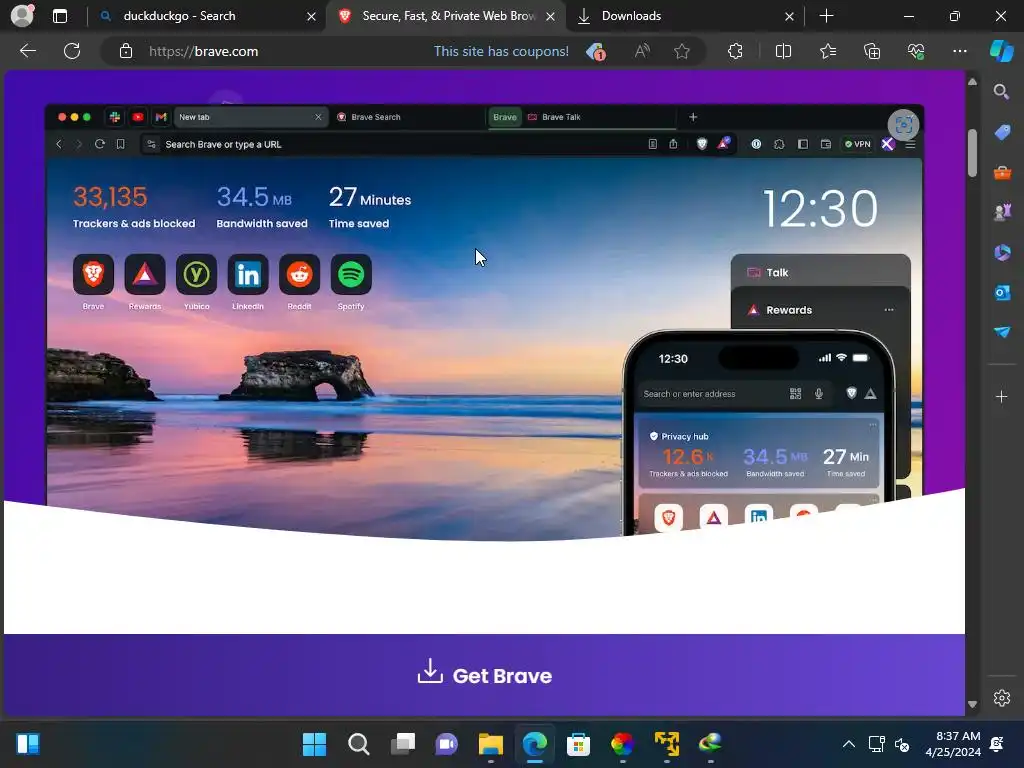The image size is (1024, 768).
Task: Add this page to favorites star
Action: (x=682, y=51)
